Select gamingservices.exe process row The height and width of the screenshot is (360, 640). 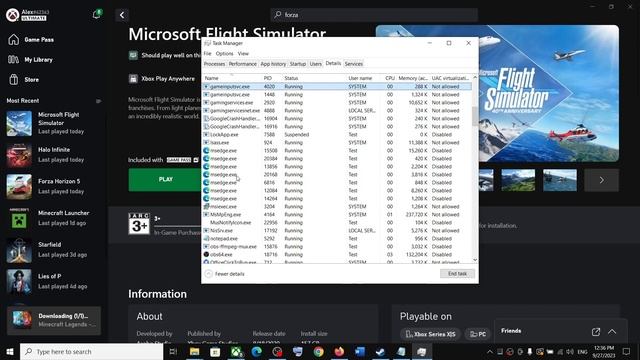pyautogui.click(x=337, y=102)
